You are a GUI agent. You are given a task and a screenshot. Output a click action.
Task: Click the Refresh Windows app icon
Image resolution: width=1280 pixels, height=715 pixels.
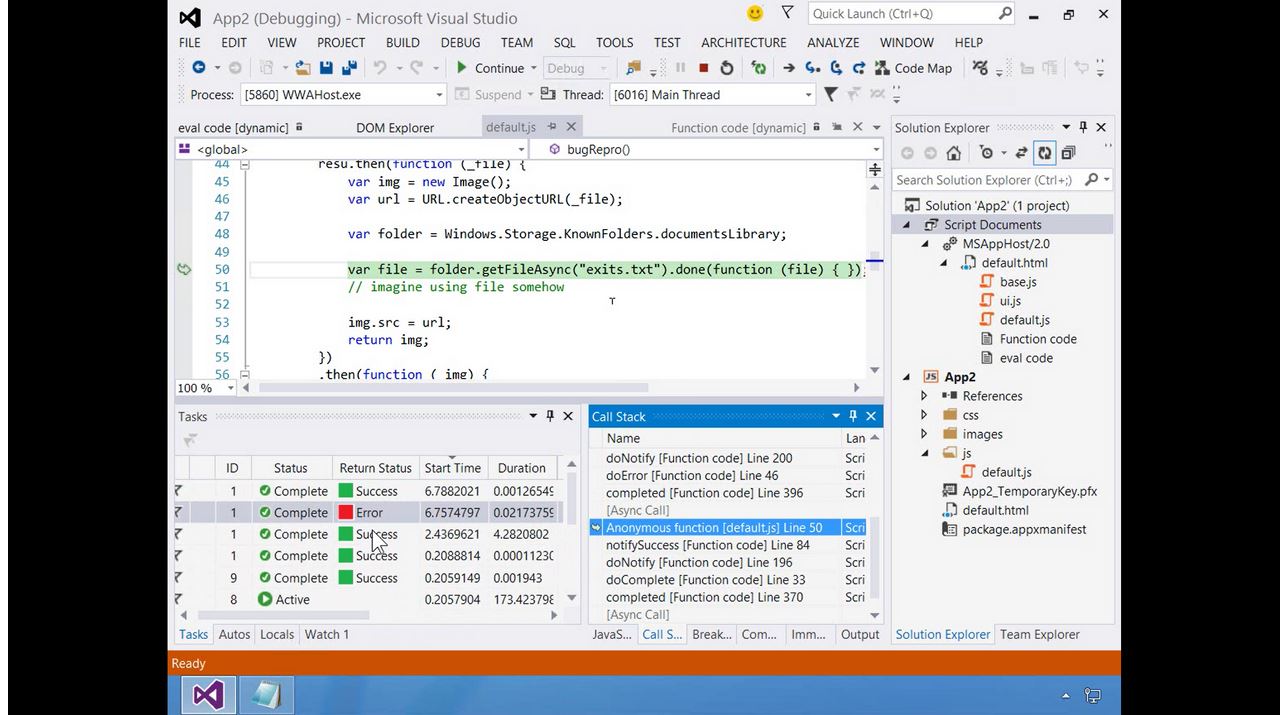759,68
